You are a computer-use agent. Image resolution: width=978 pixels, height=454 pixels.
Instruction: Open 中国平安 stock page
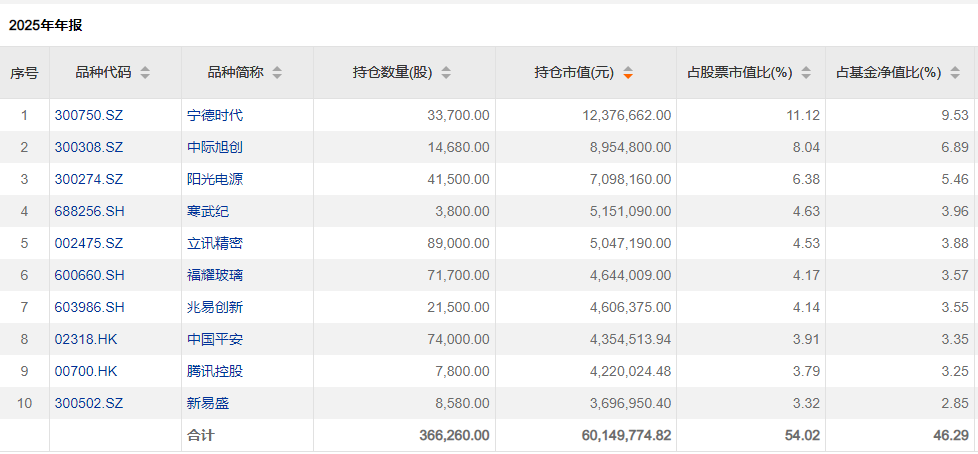coord(215,339)
